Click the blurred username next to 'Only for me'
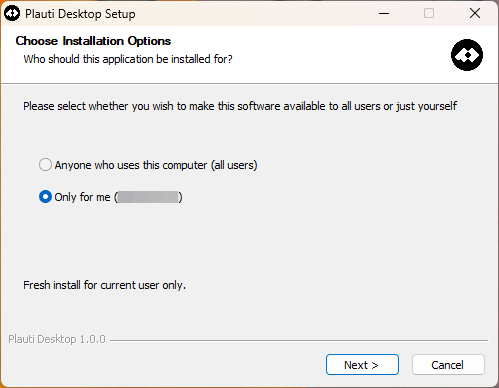 (148, 197)
